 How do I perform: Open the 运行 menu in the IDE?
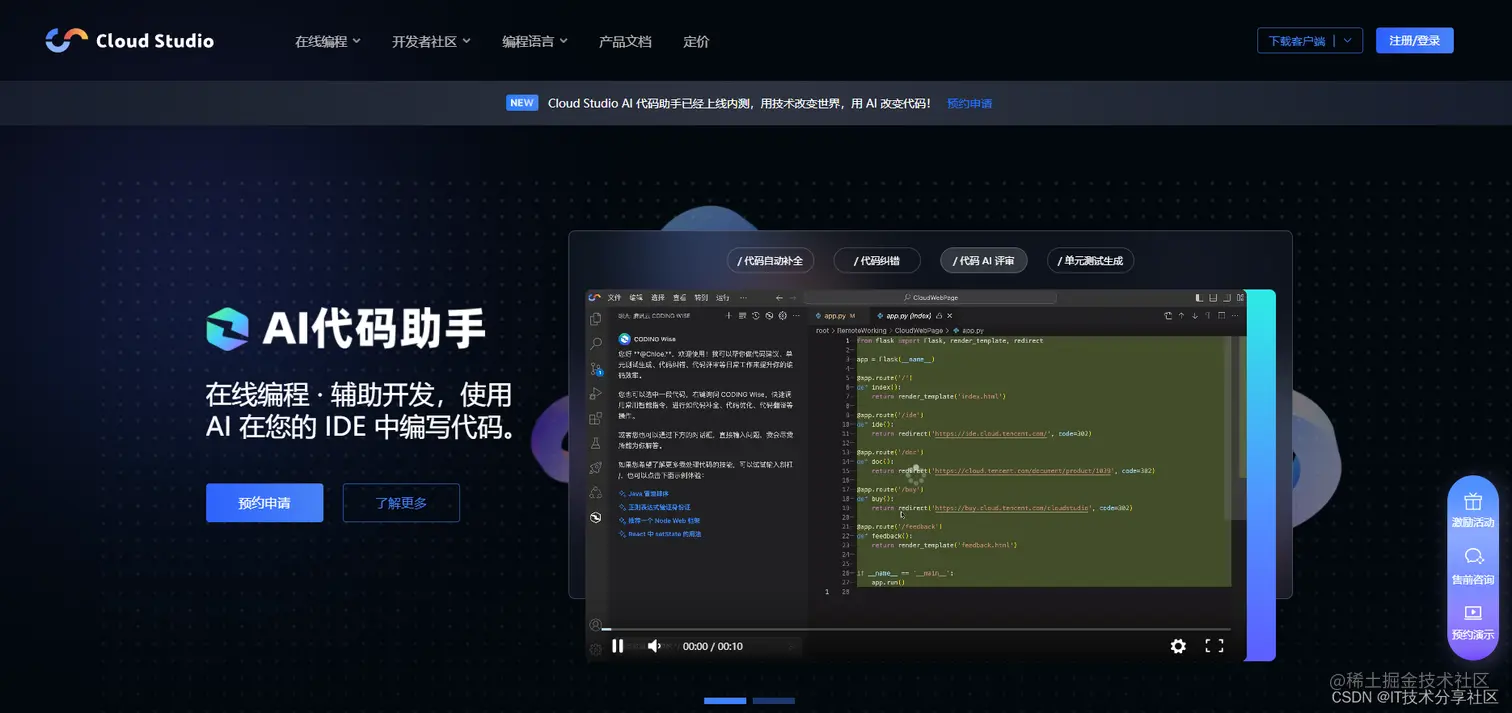tap(723, 297)
